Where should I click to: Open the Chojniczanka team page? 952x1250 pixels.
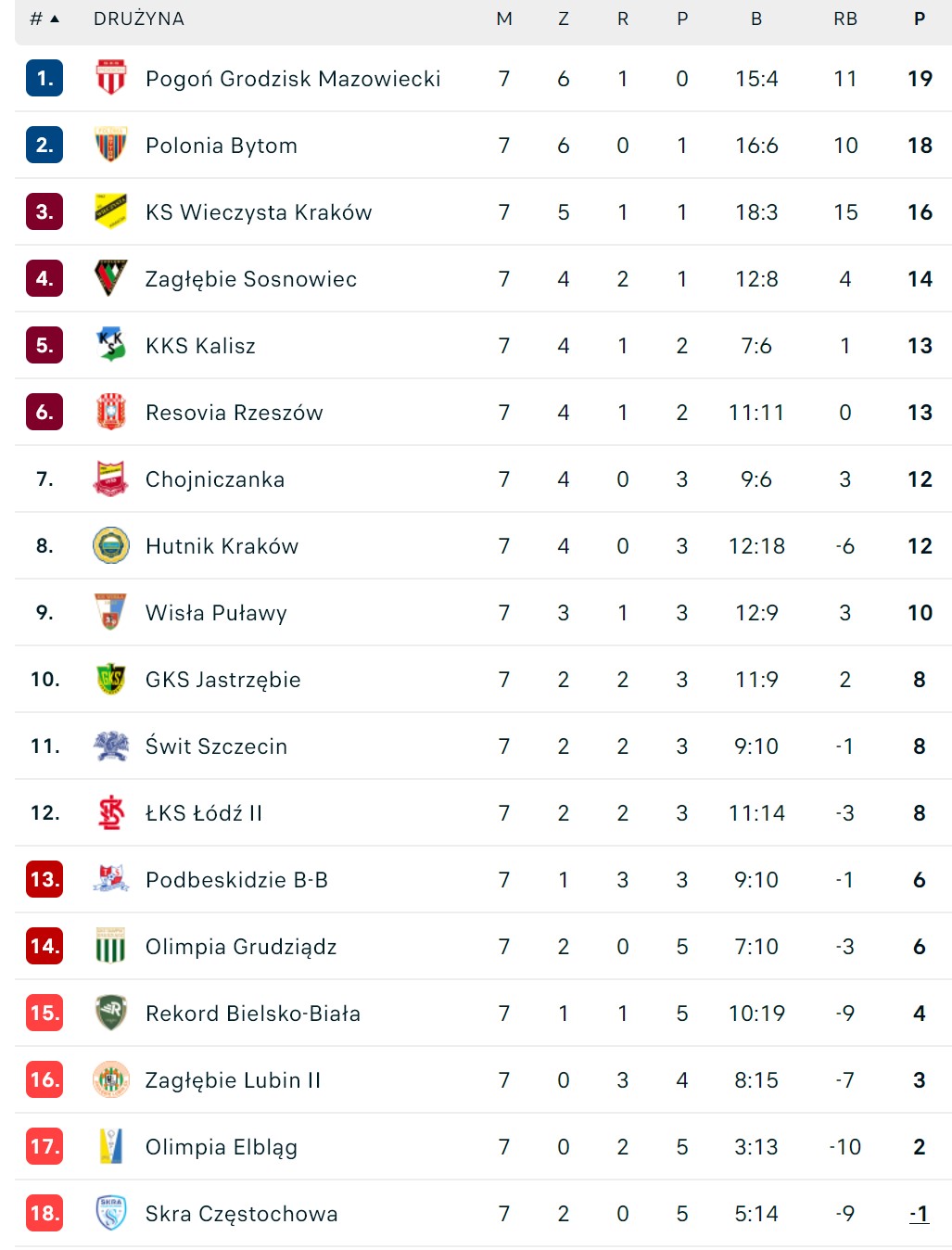pyautogui.click(x=215, y=479)
